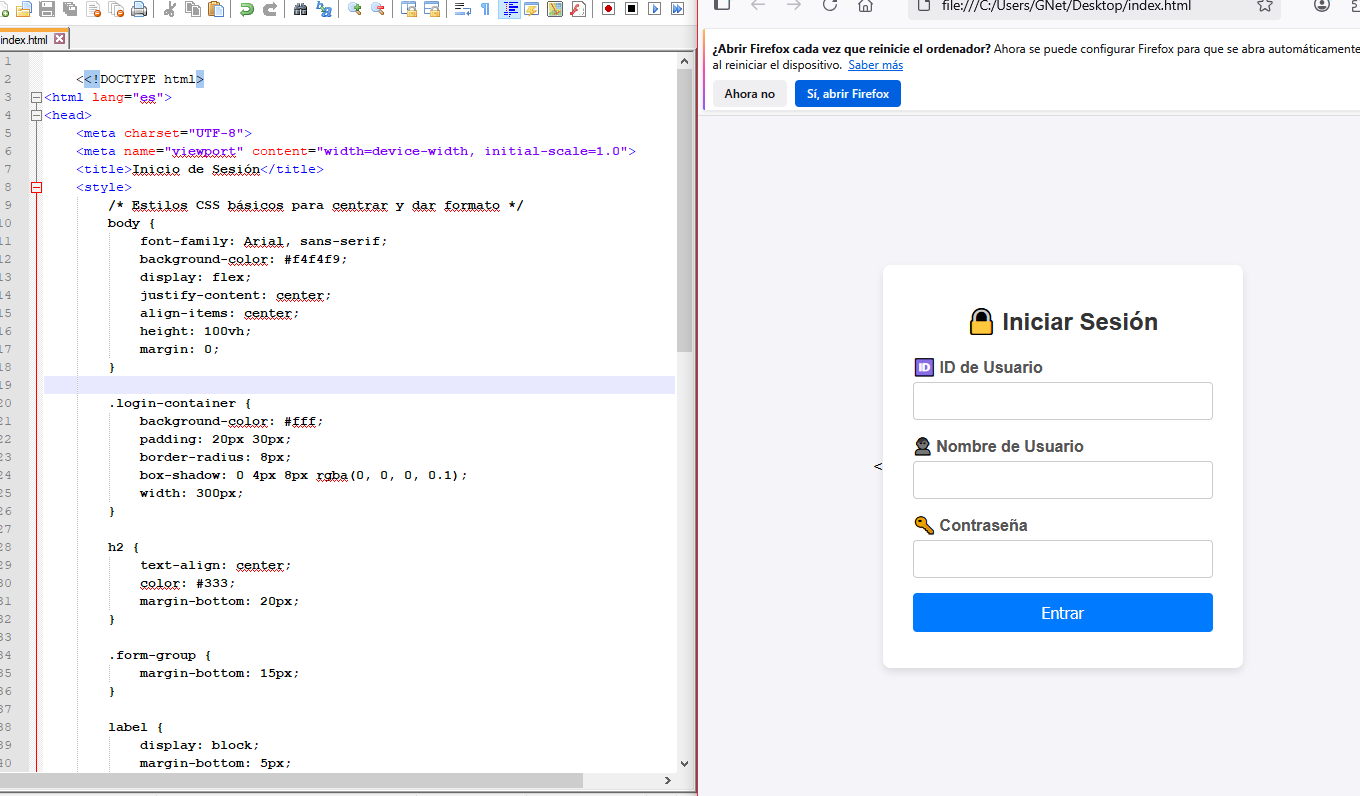
Task: Bookmark this page with the star icon
Action: (x=1264, y=6)
